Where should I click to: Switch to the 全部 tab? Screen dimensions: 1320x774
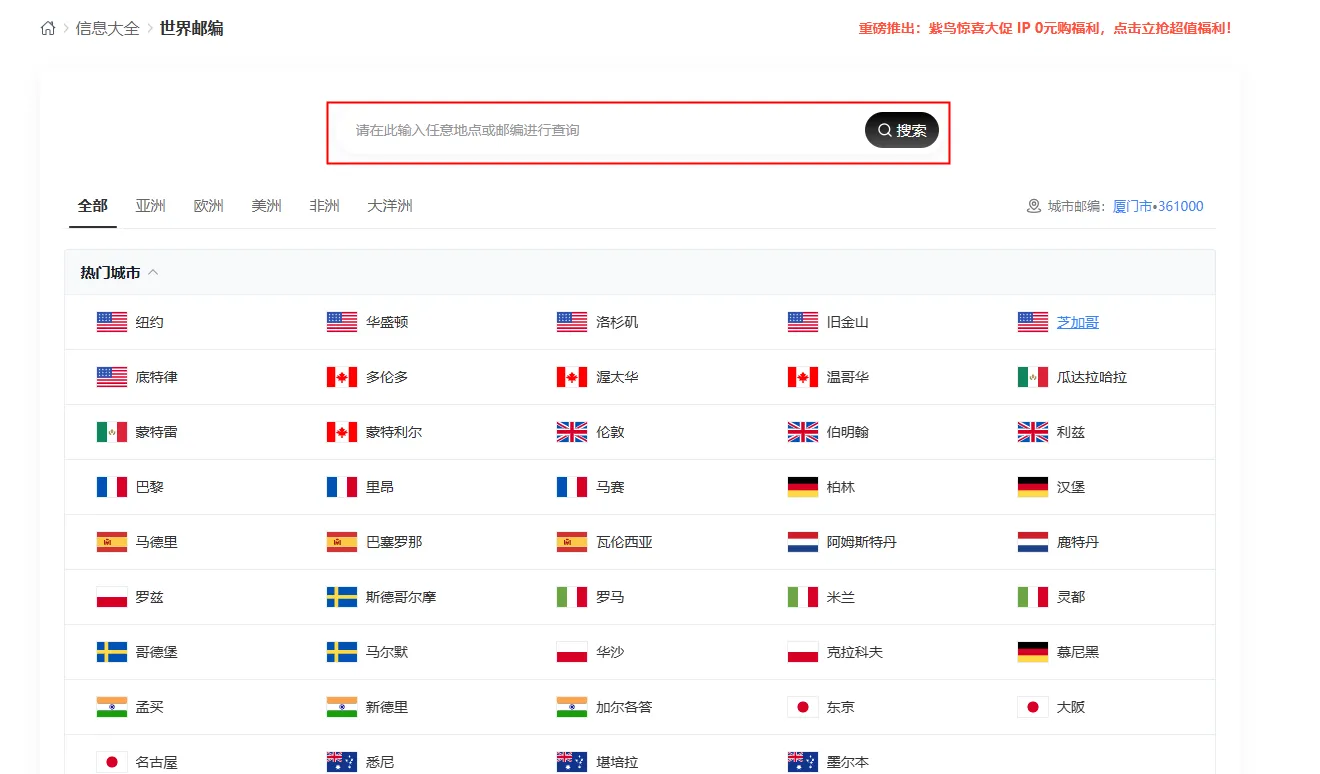[x=93, y=206]
